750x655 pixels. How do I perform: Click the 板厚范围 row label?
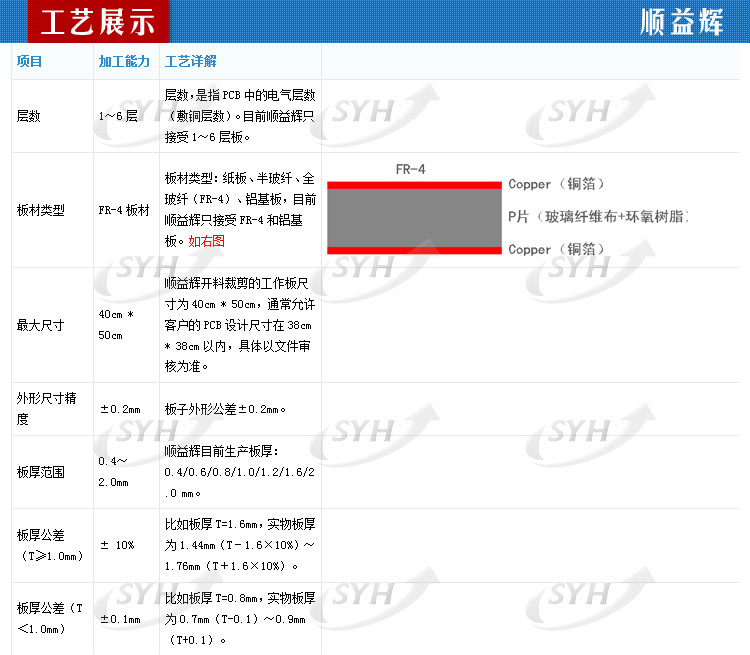(40, 472)
